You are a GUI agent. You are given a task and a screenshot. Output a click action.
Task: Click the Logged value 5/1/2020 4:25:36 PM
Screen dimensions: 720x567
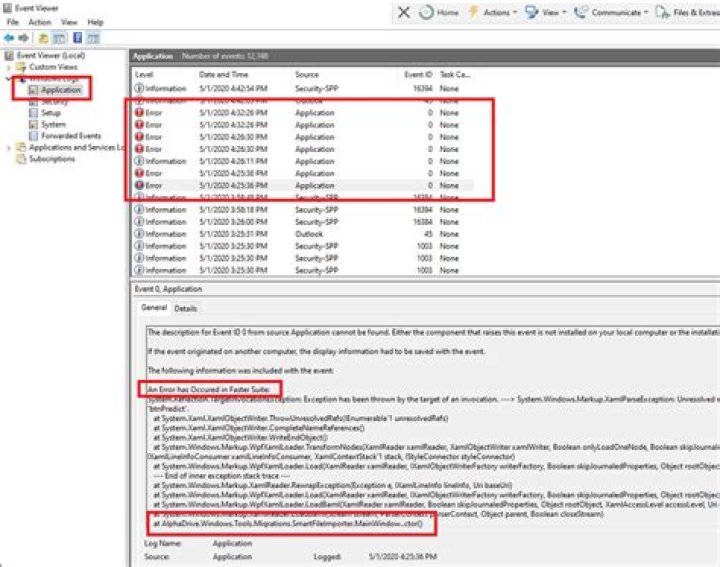tap(403, 557)
